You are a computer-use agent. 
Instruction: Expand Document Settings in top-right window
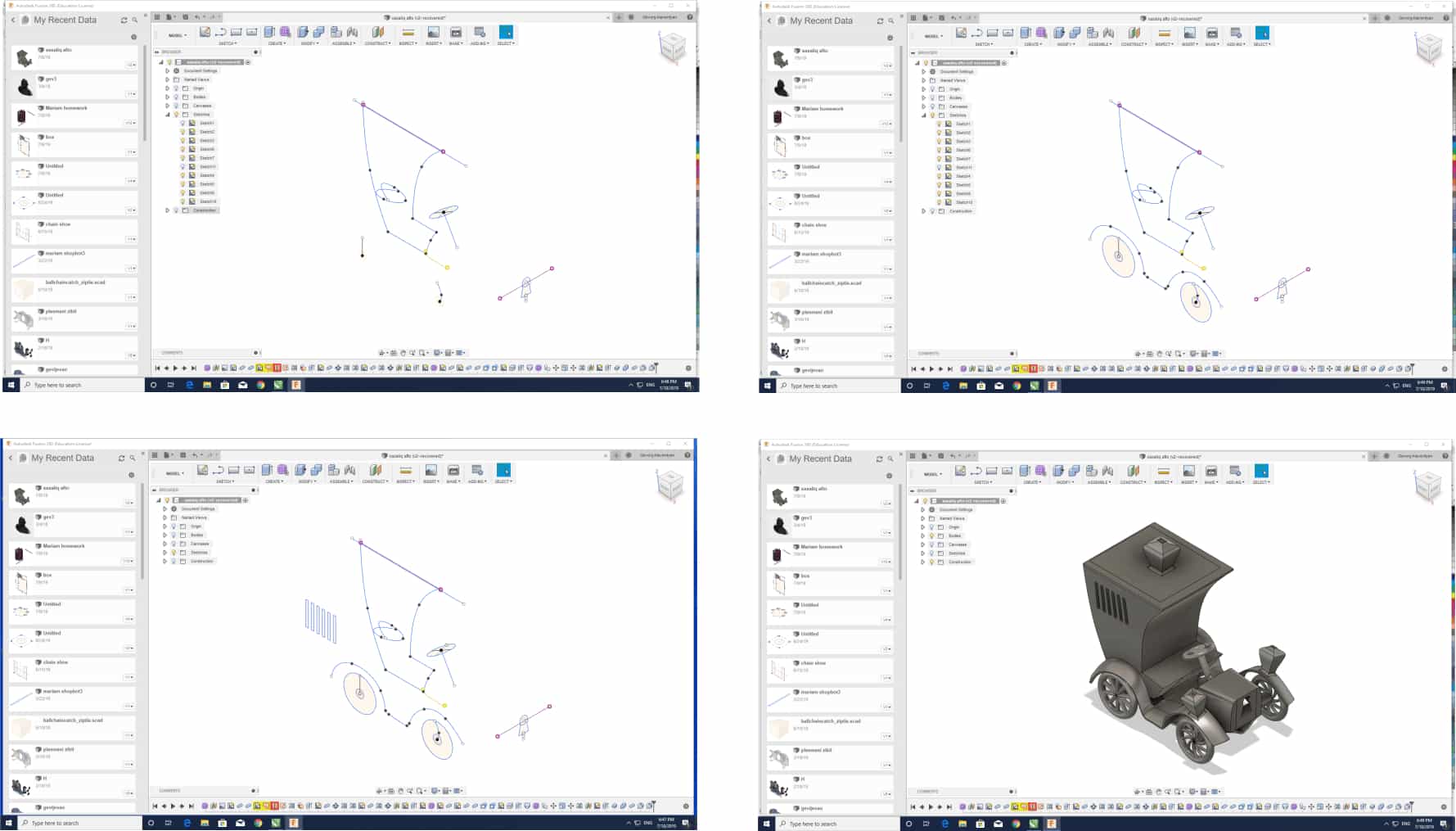point(924,72)
